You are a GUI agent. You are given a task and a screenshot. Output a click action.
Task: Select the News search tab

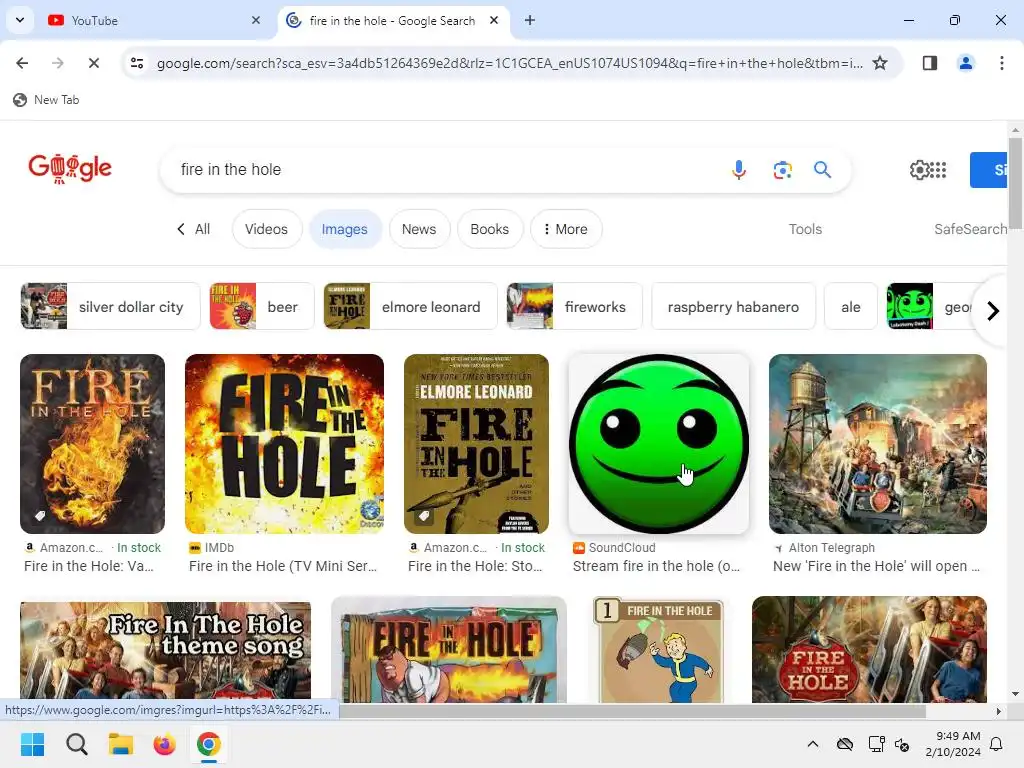click(419, 229)
